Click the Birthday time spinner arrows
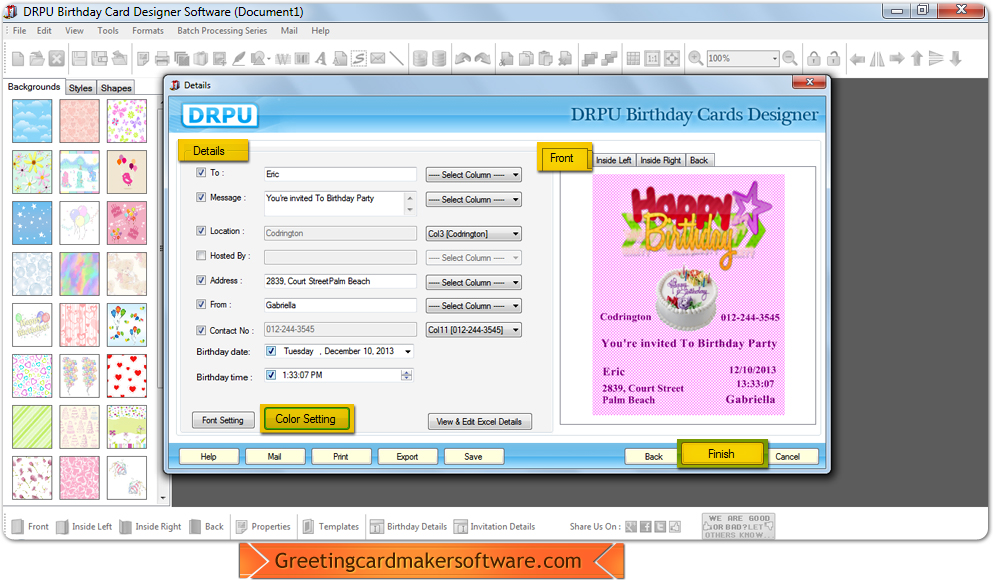The width and height of the screenshot is (993, 580). click(407, 375)
